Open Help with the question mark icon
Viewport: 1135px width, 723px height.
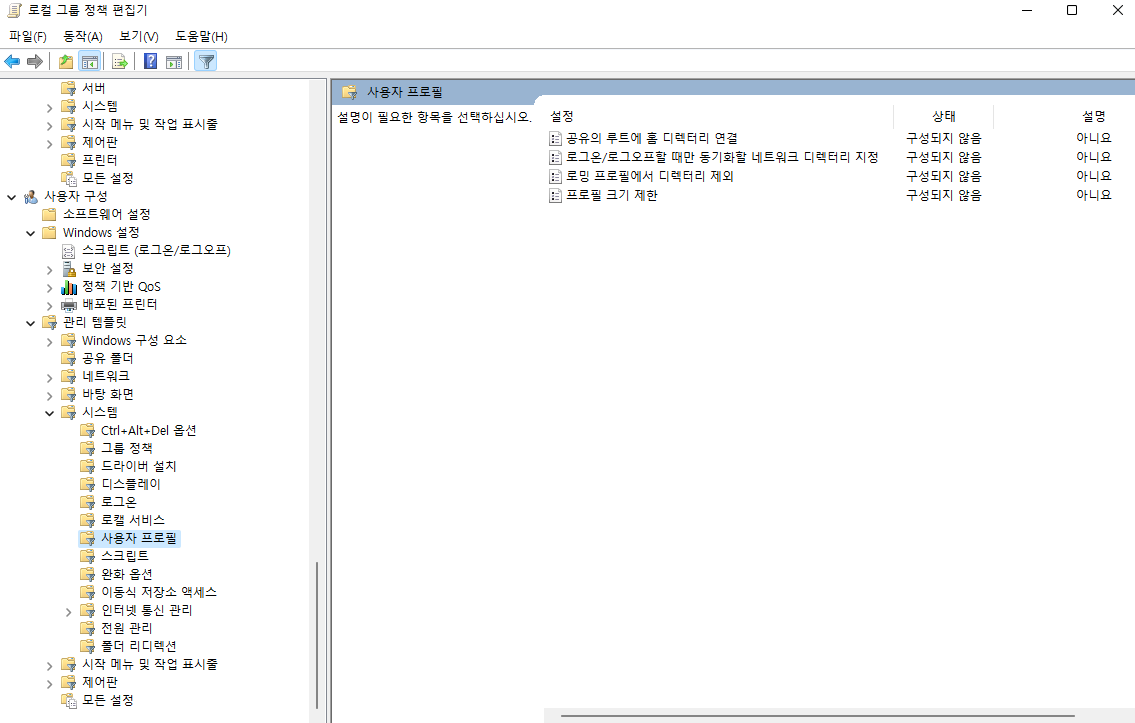151,62
